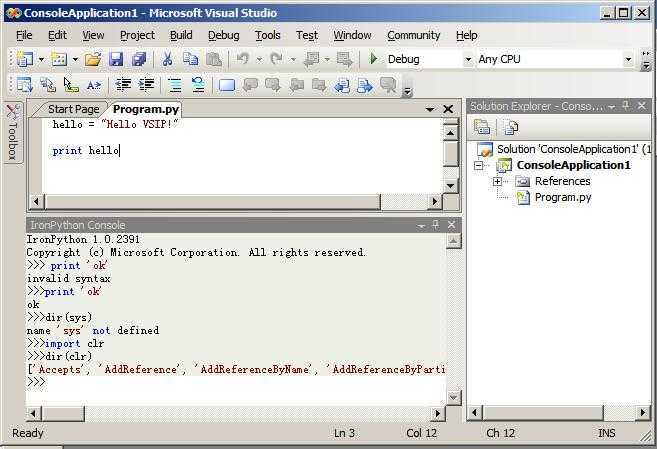Click the empty console prompt line

pos(235,382)
